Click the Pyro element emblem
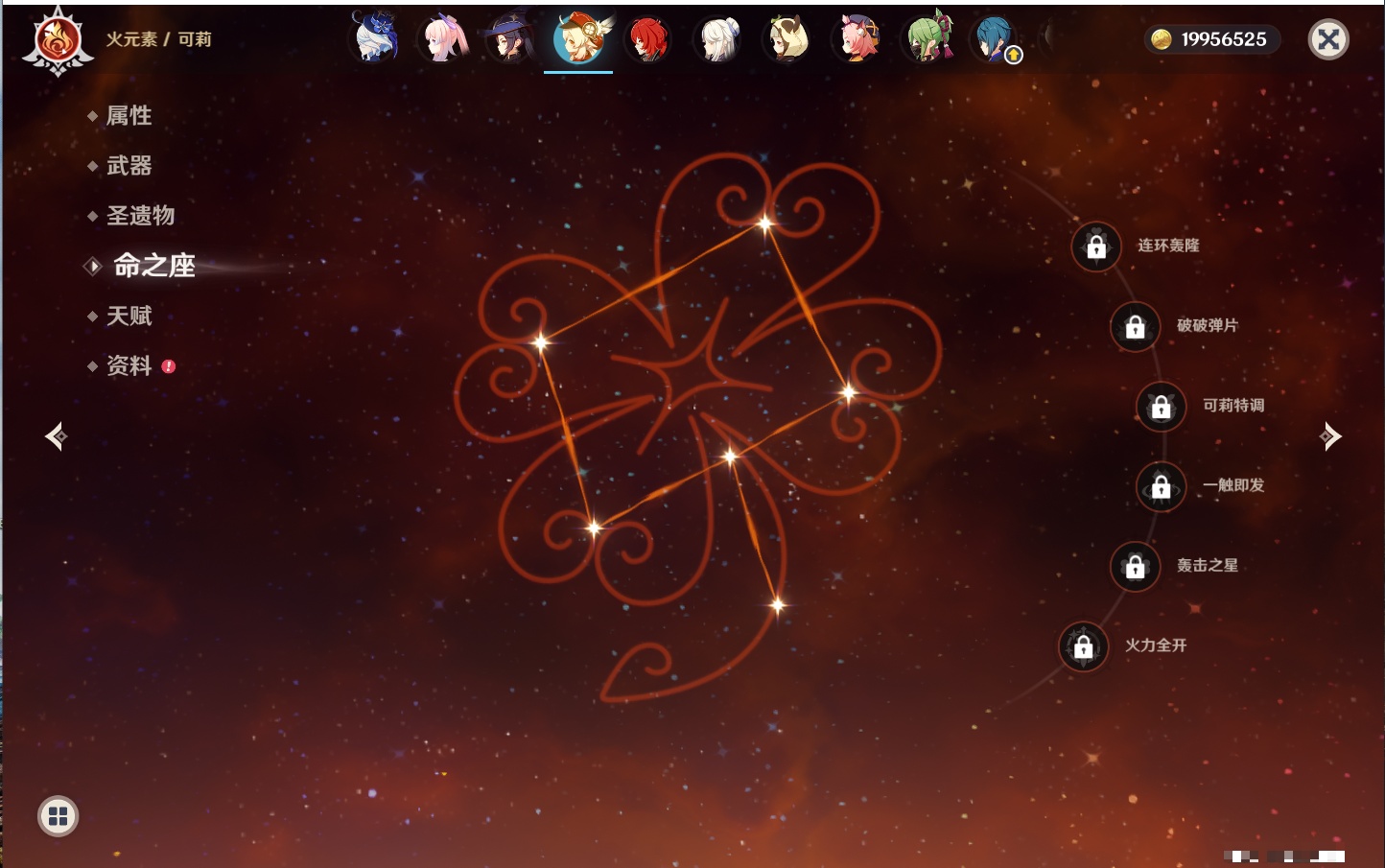The width and height of the screenshot is (1385, 868). point(58,40)
